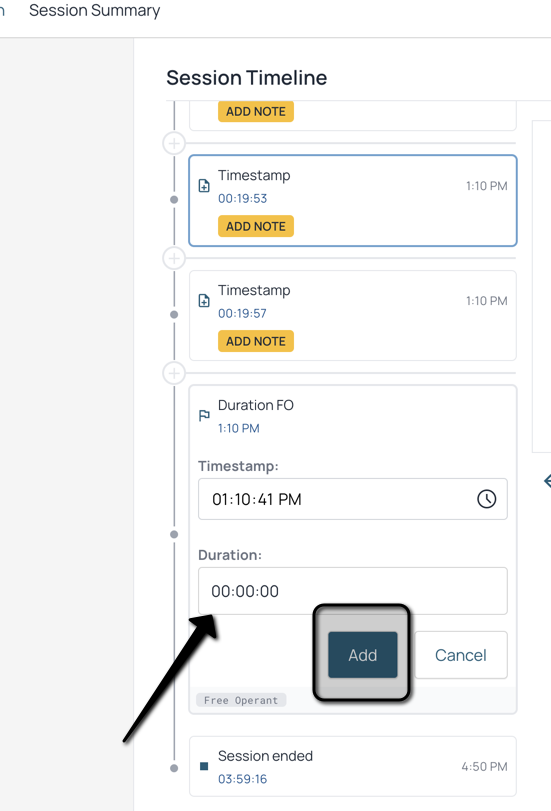Click the note icon beside Timestamp 00:19:57
The height and width of the screenshot is (811, 551).
pos(204,301)
